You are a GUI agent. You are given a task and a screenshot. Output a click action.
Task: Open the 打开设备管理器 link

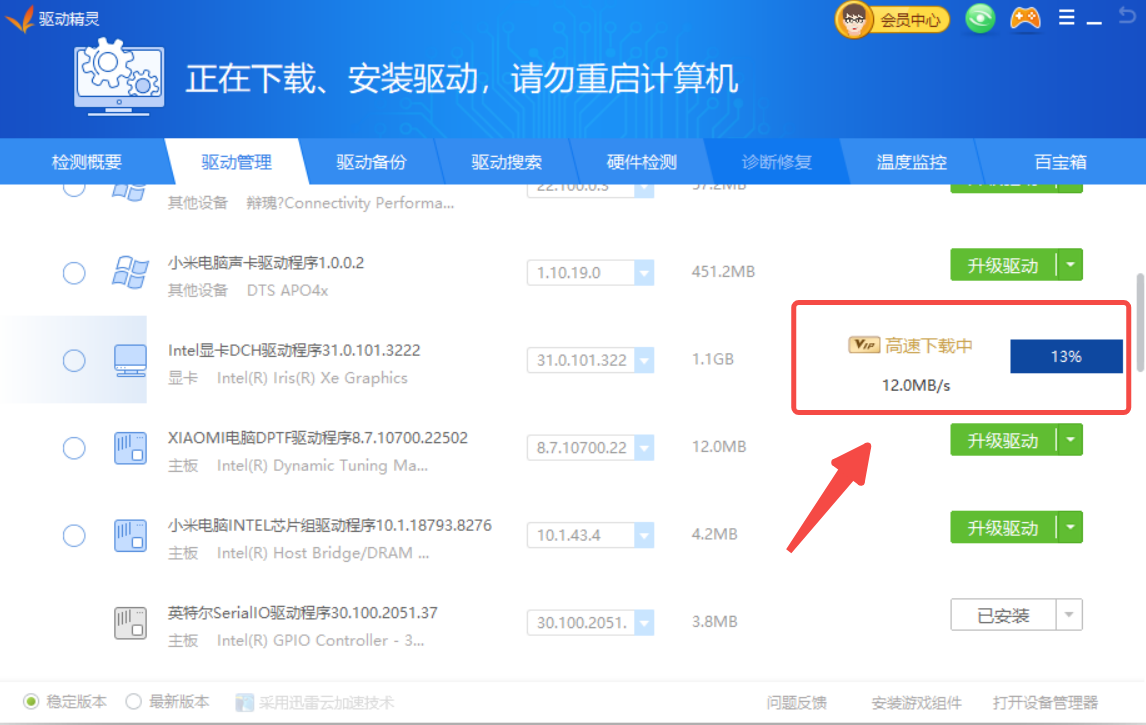(1045, 702)
